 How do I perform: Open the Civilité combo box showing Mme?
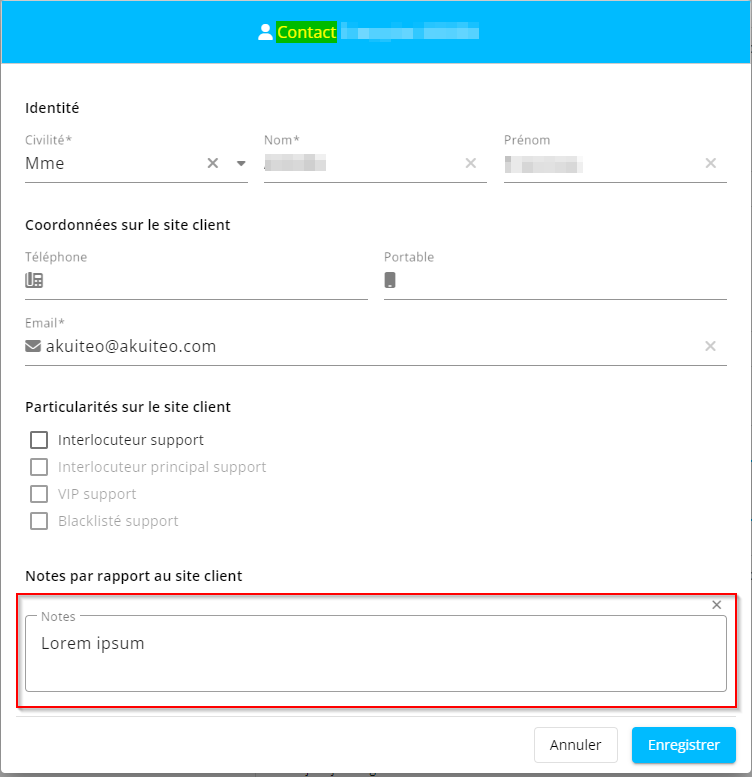pos(110,164)
